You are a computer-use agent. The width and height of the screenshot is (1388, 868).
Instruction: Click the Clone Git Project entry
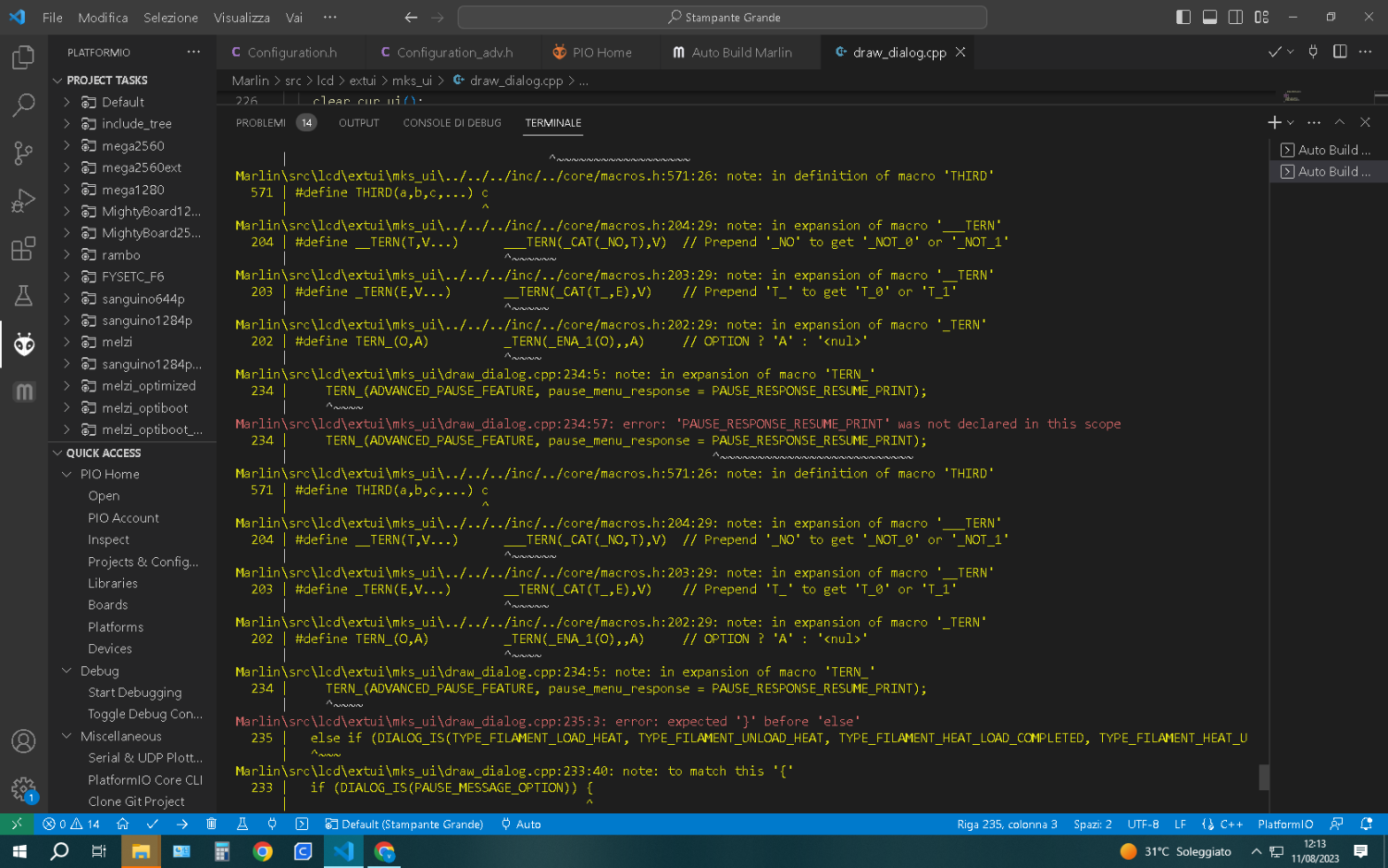[x=136, y=801]
